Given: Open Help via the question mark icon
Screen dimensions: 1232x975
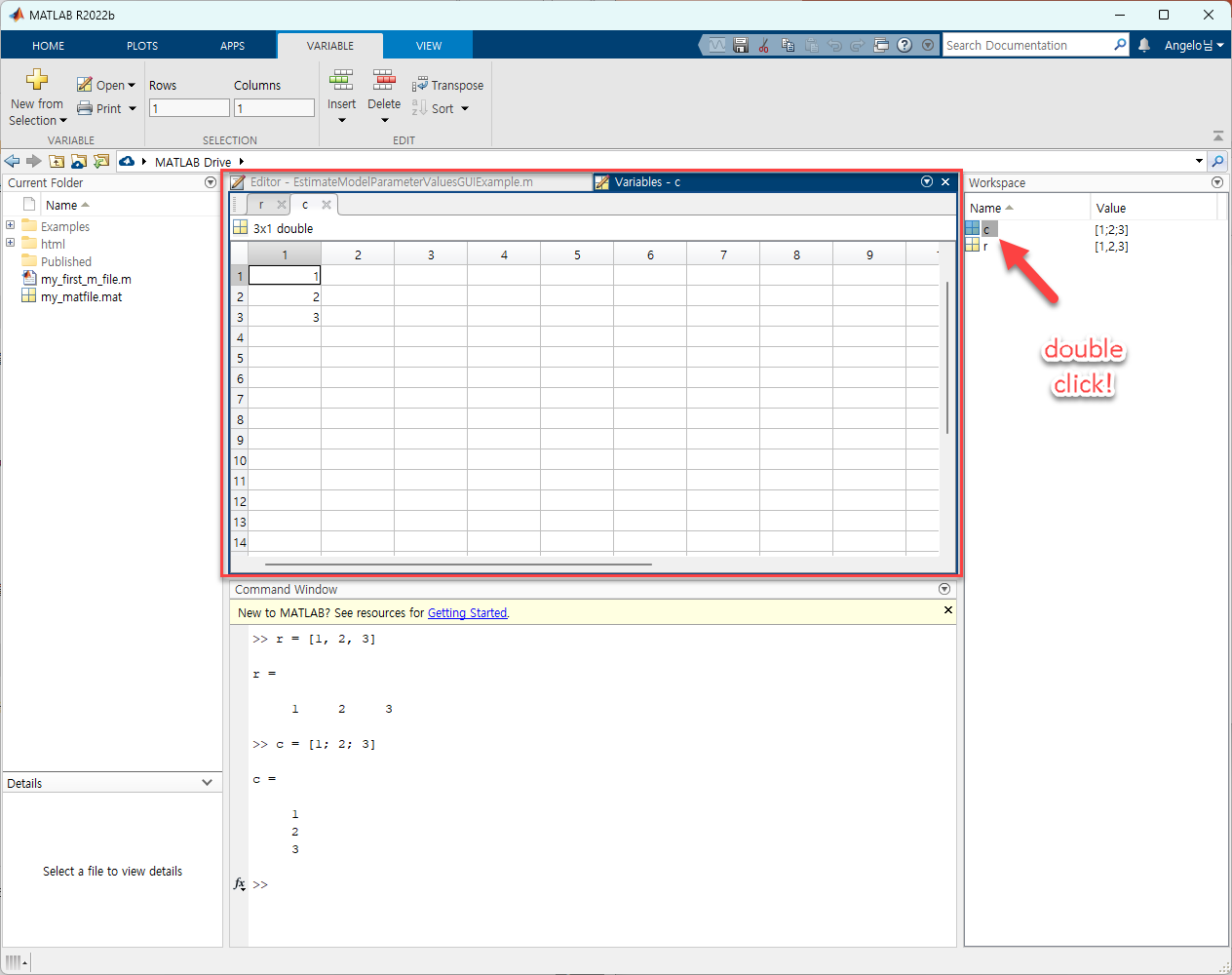Looking at the screenshot, I should (x=905, y=45).
